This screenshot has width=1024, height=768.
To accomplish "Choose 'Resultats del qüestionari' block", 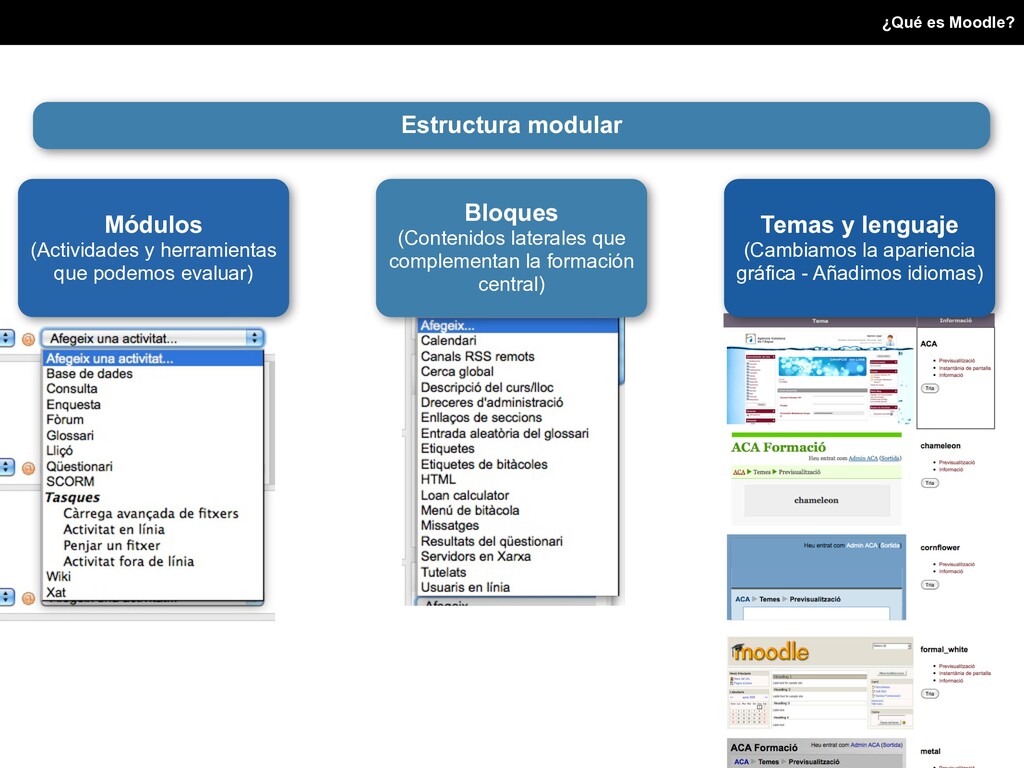I will (492, 541).
